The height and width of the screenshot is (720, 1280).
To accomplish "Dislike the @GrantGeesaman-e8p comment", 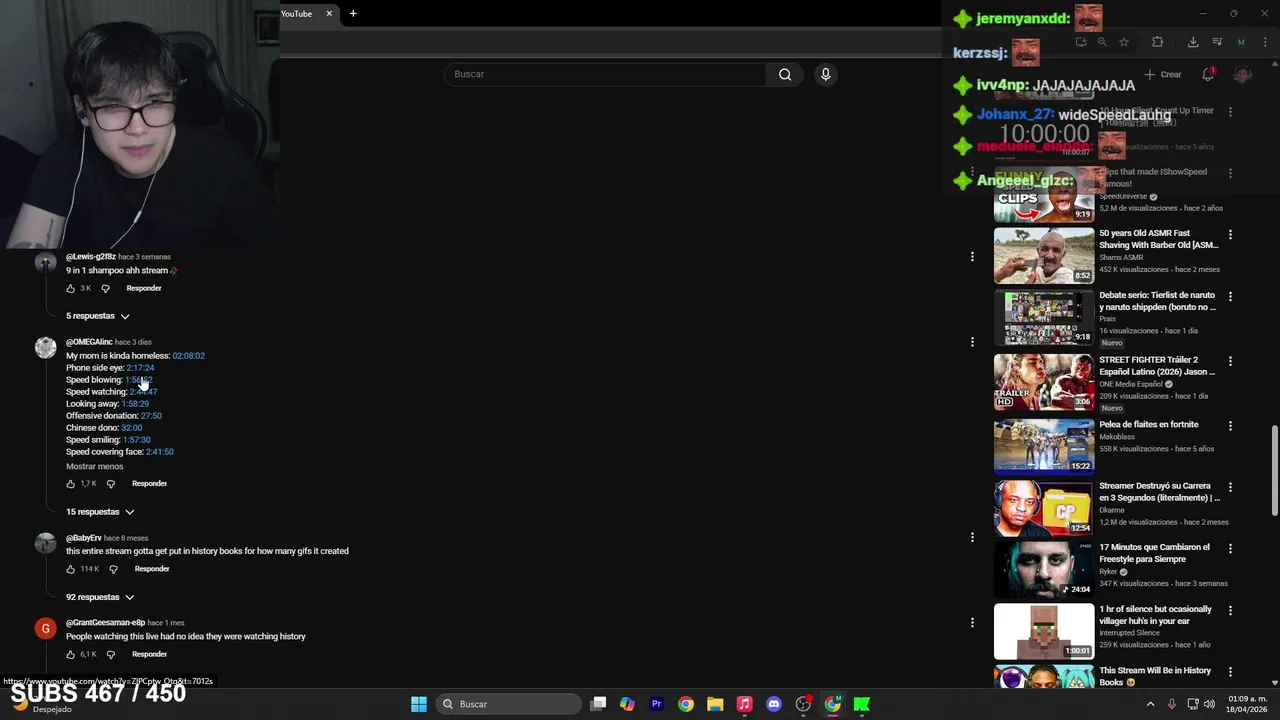I will coord(110,654).
